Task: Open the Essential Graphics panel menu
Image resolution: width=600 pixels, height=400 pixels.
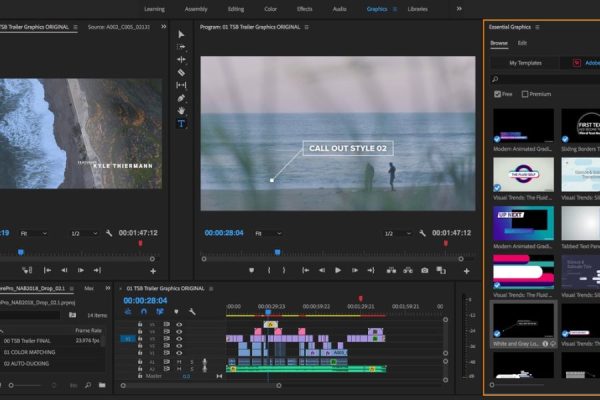Action: tap(538, 27)
